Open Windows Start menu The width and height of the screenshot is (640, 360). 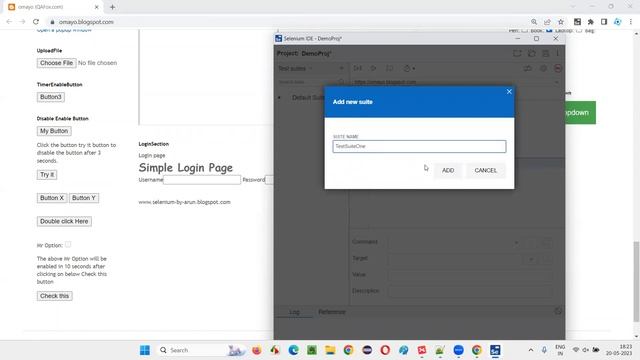(144, 350)
